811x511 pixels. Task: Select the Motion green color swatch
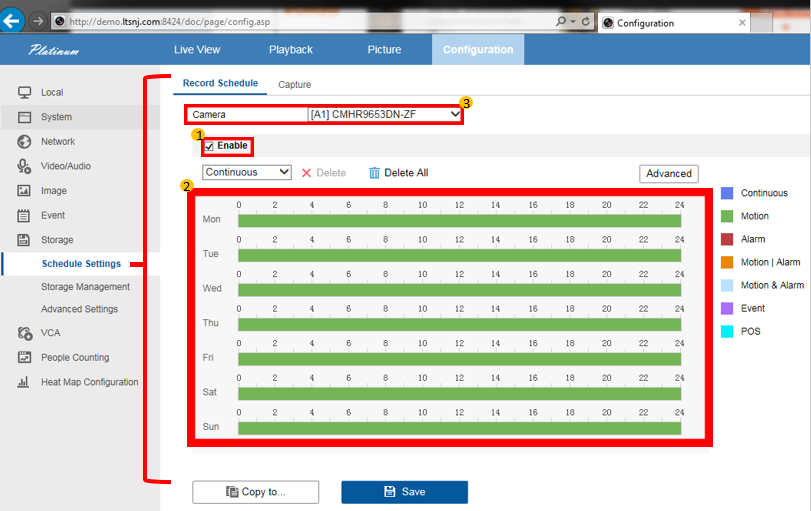(x=727, y=216)
